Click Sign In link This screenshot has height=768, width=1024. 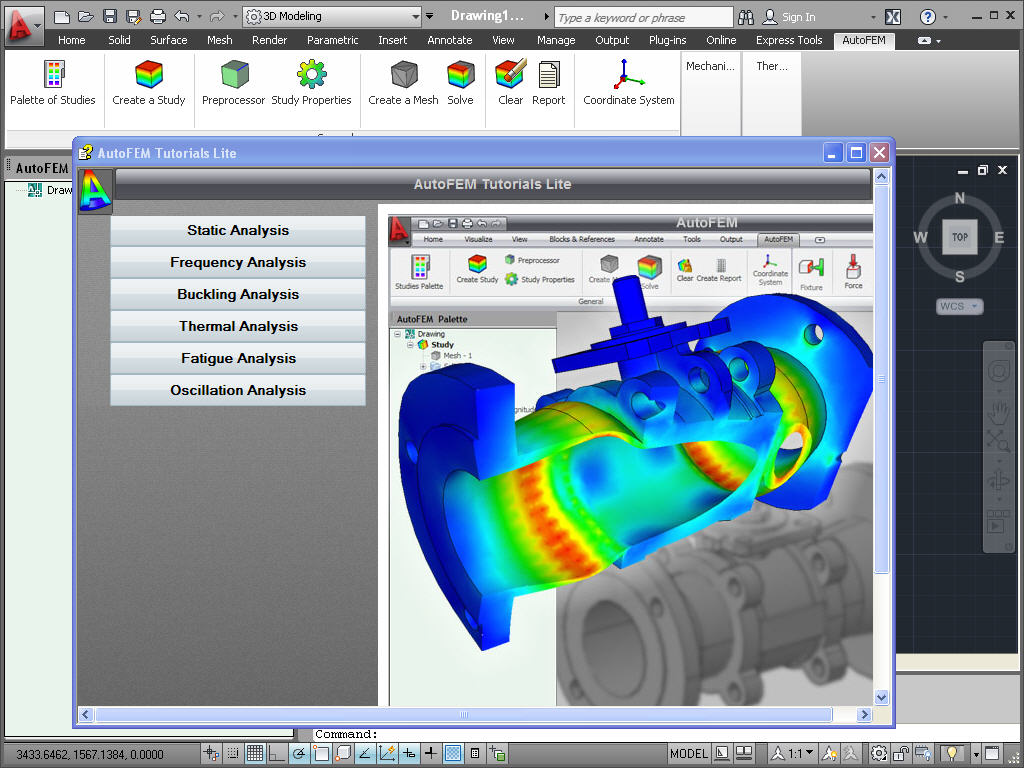click(798, 18)
